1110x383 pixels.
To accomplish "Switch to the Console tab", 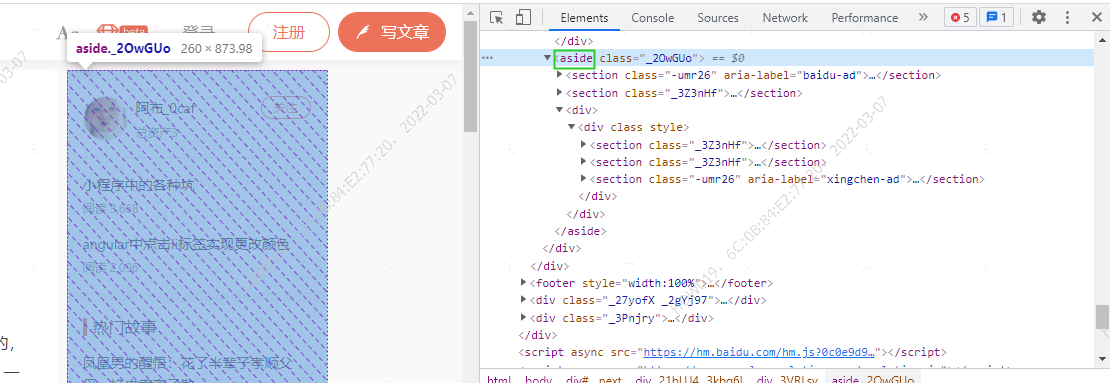I will tap(653, 18).
